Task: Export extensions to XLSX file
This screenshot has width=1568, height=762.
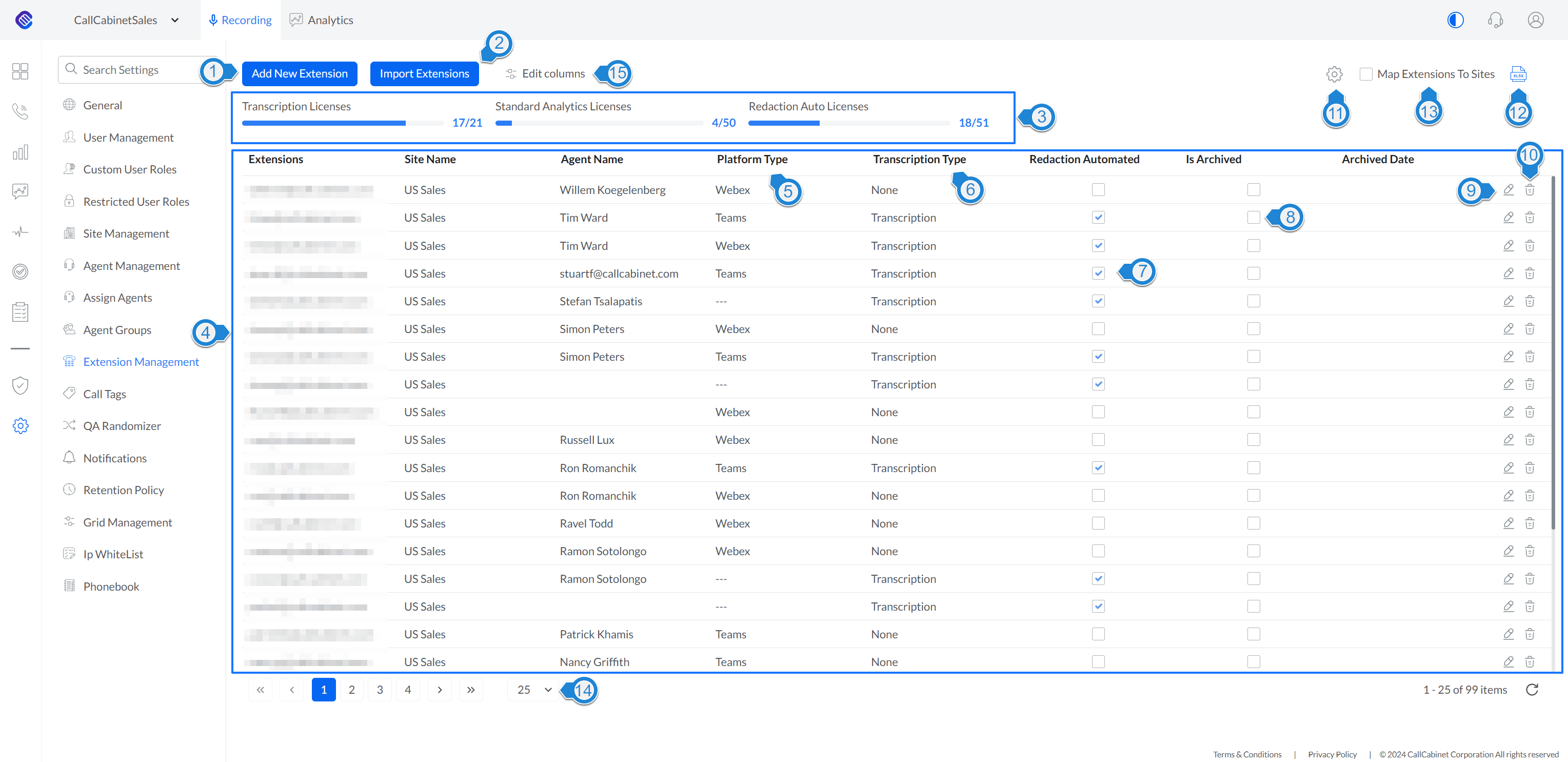Action: coord(1518,74)
